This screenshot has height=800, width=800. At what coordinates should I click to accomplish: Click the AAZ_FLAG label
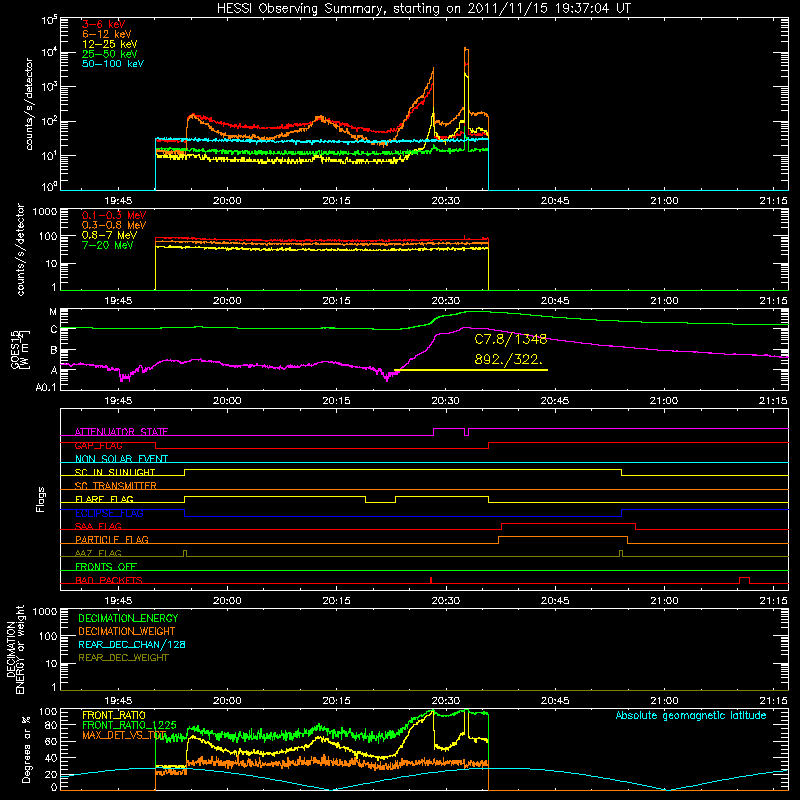[x=98, y=553]
